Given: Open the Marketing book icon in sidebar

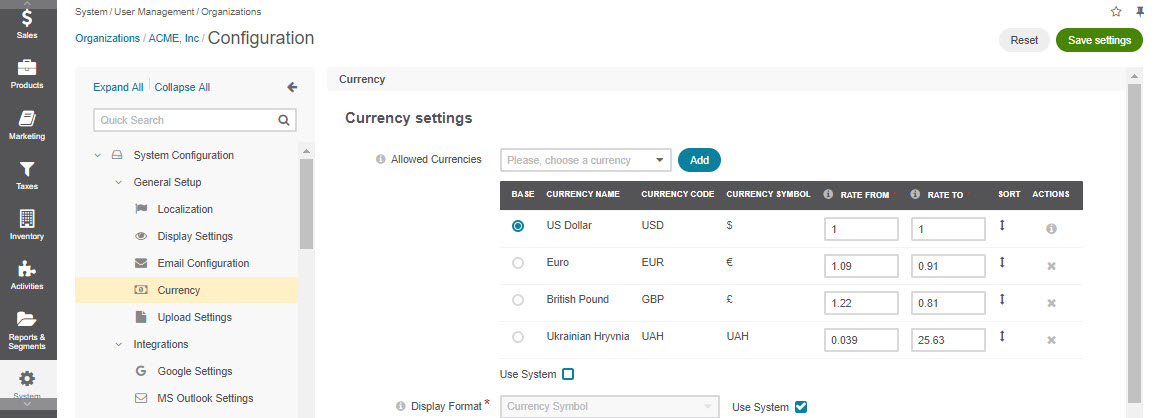Looking at the screenshot, I should [x=27, y=119].
